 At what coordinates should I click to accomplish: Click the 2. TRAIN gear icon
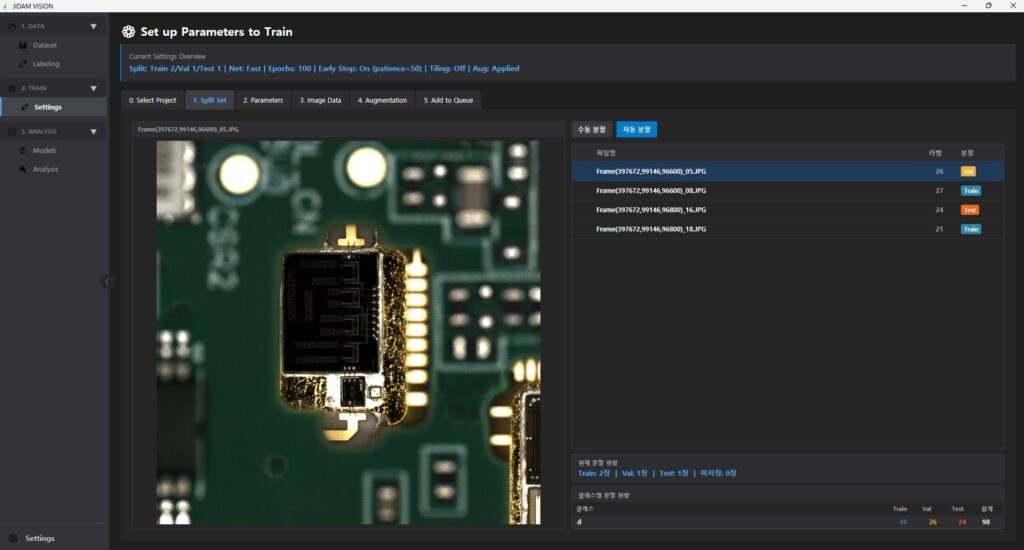point(12,88)
